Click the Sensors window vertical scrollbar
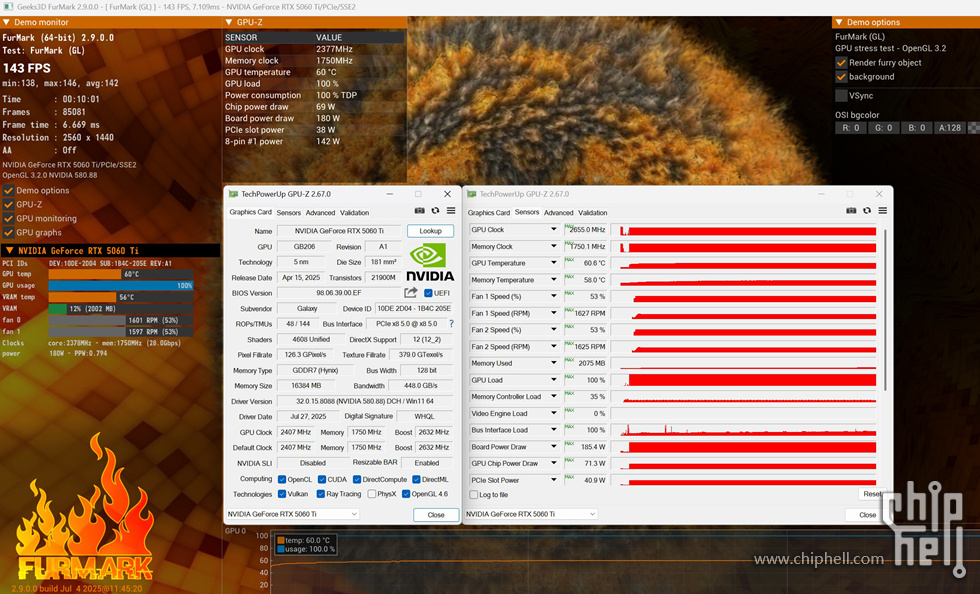The image size is (980, 594). click(885, 310)
